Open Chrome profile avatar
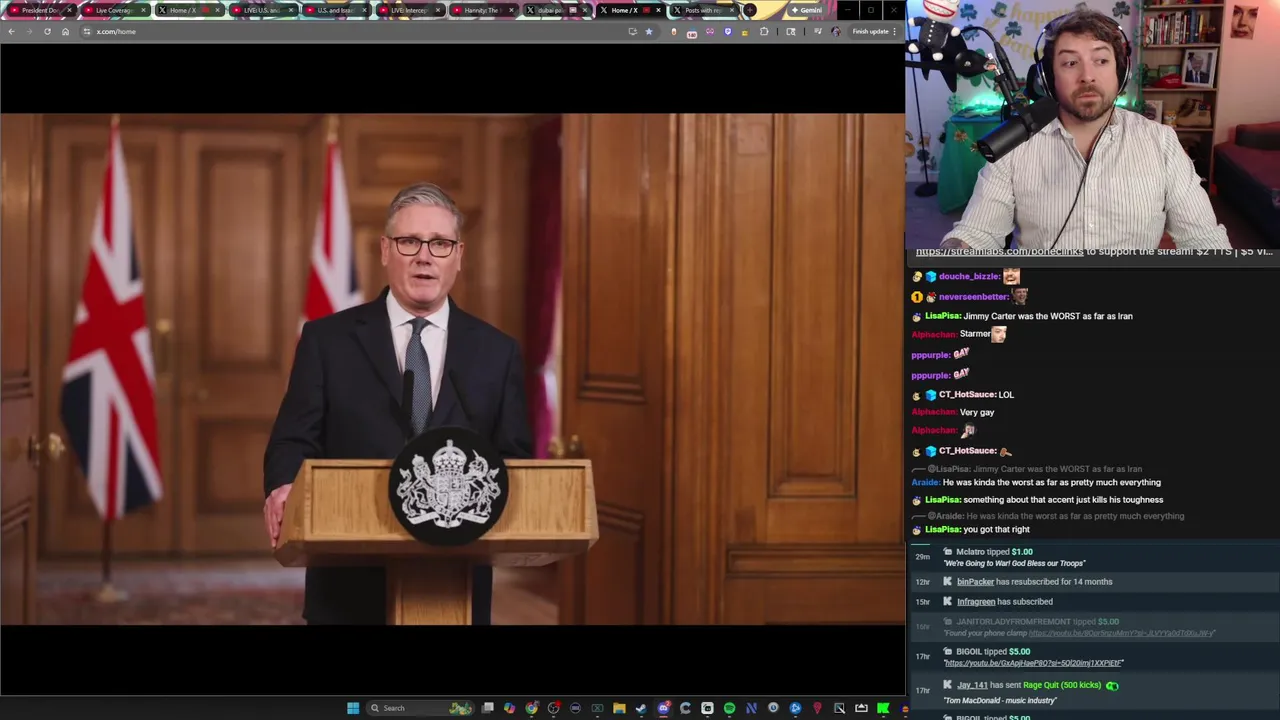This screenshot has width=1280, height=720. point(836,31)
